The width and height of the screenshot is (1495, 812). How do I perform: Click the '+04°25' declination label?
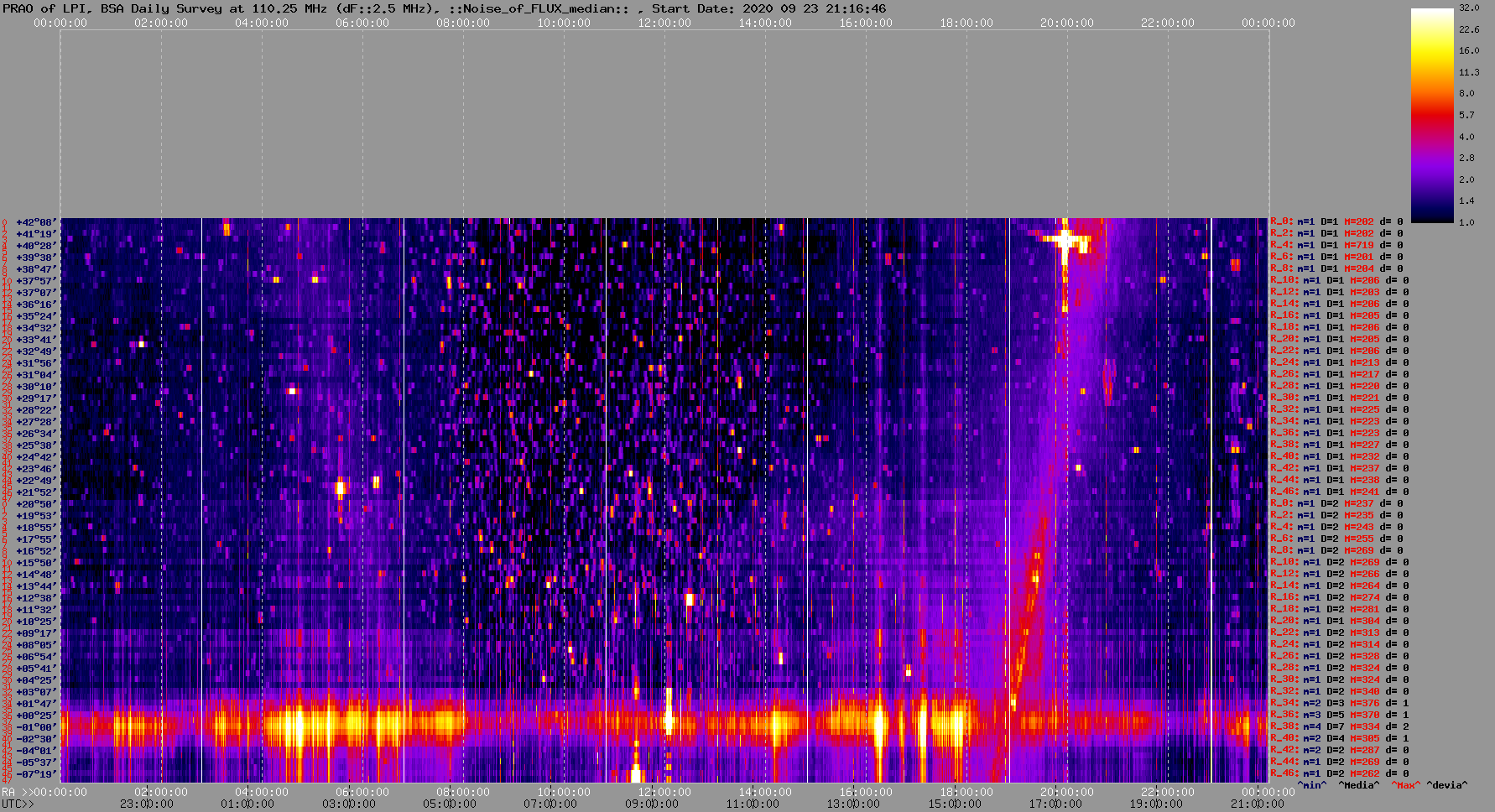pyautogui.click(x=36, y=680)
